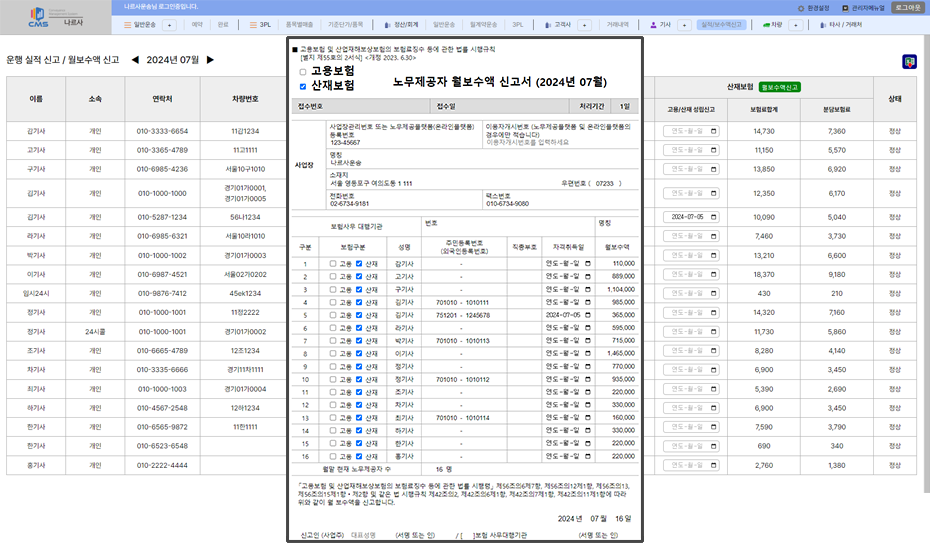Viewport: 930px width, 550px height.
Task: Open calendar icon in table row with 18,370
Action: [x=714, y=274]
